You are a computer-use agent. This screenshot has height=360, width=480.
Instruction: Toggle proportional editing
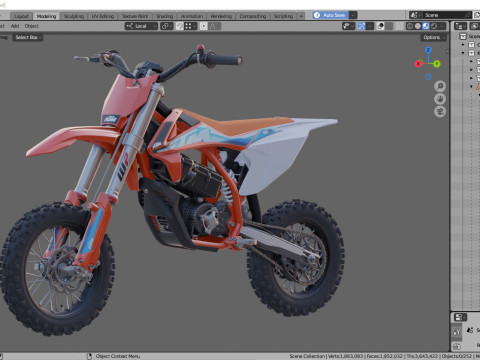coord(203,26)
